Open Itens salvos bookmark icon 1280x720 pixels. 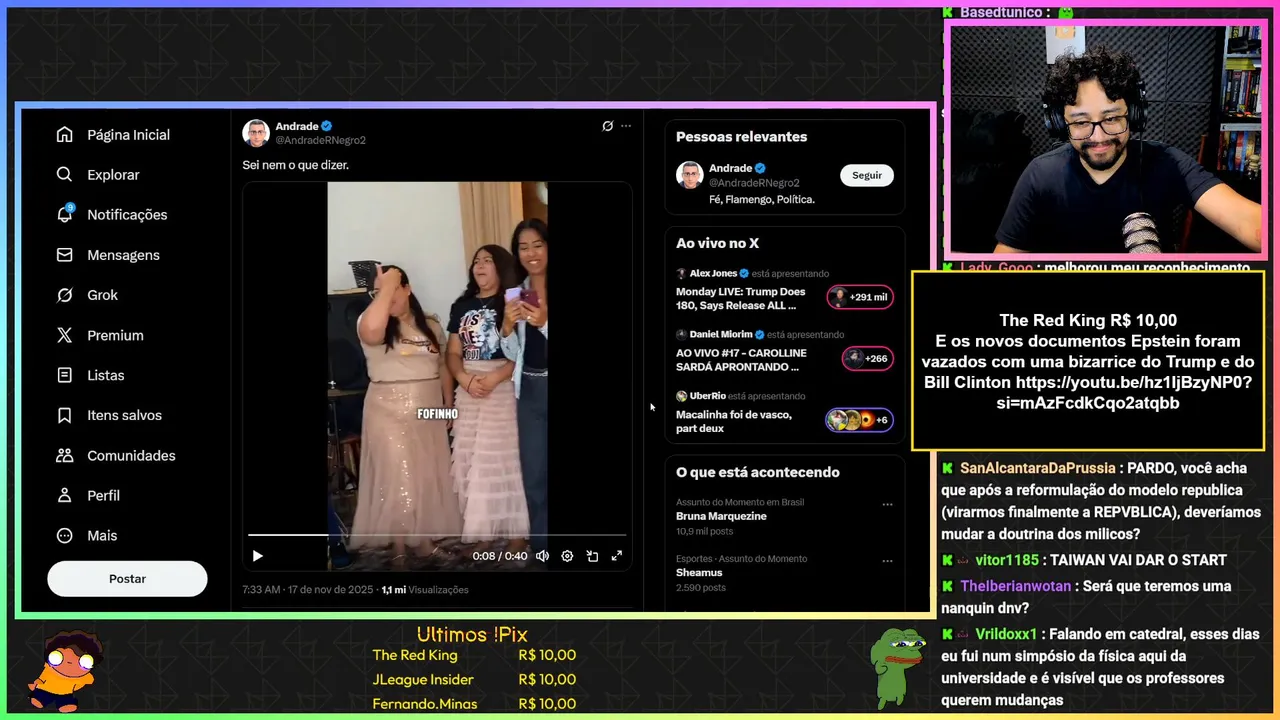click(64, 415)
